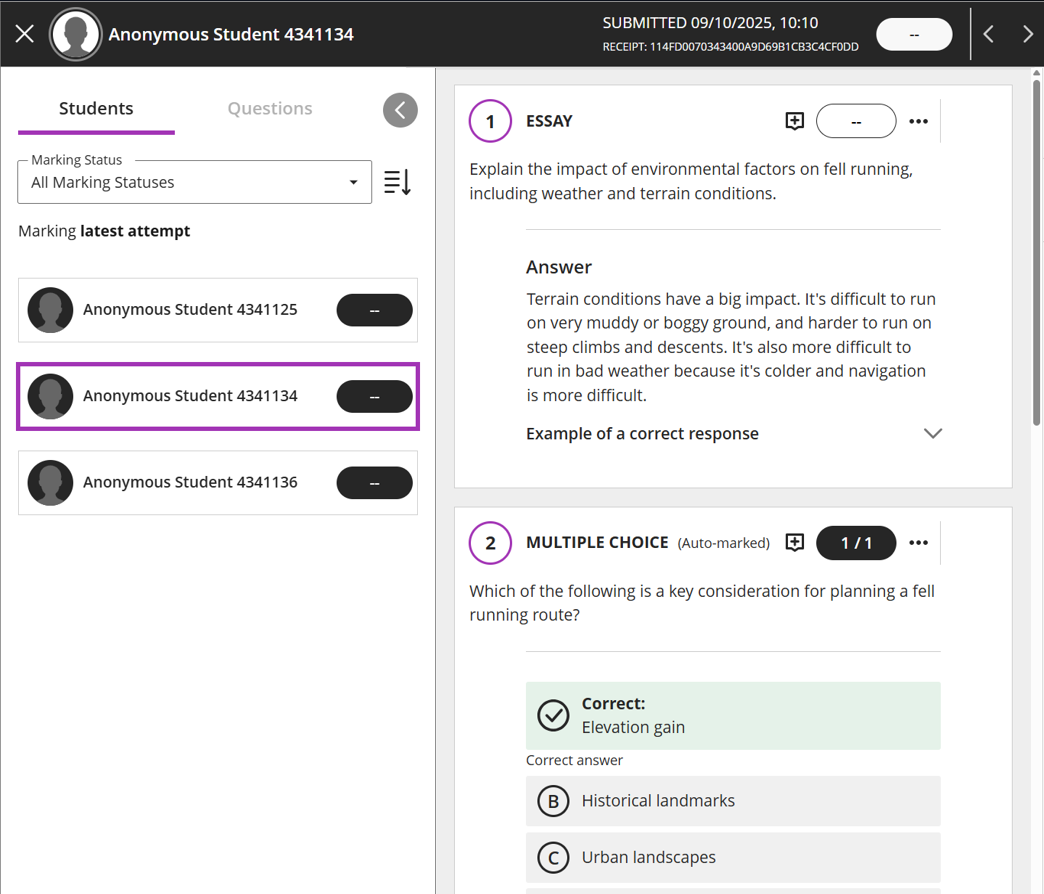Go to the next student using the right arrow

coord(1027,34)
